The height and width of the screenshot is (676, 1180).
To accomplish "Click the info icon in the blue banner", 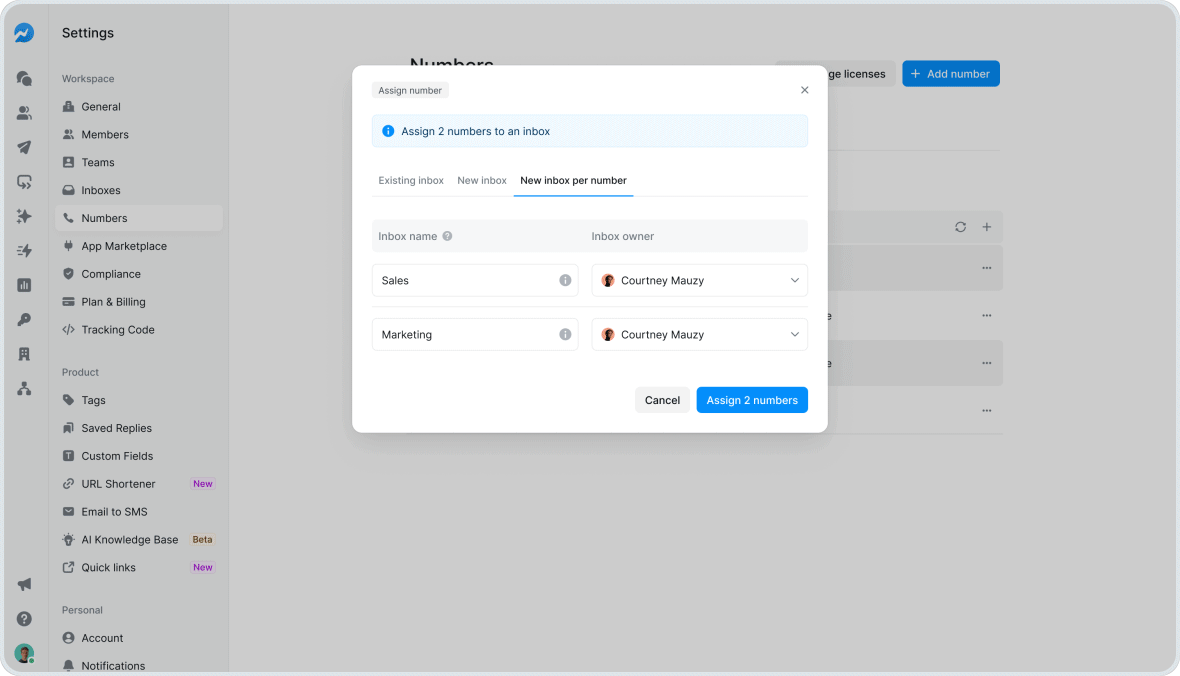I will 387,131.
